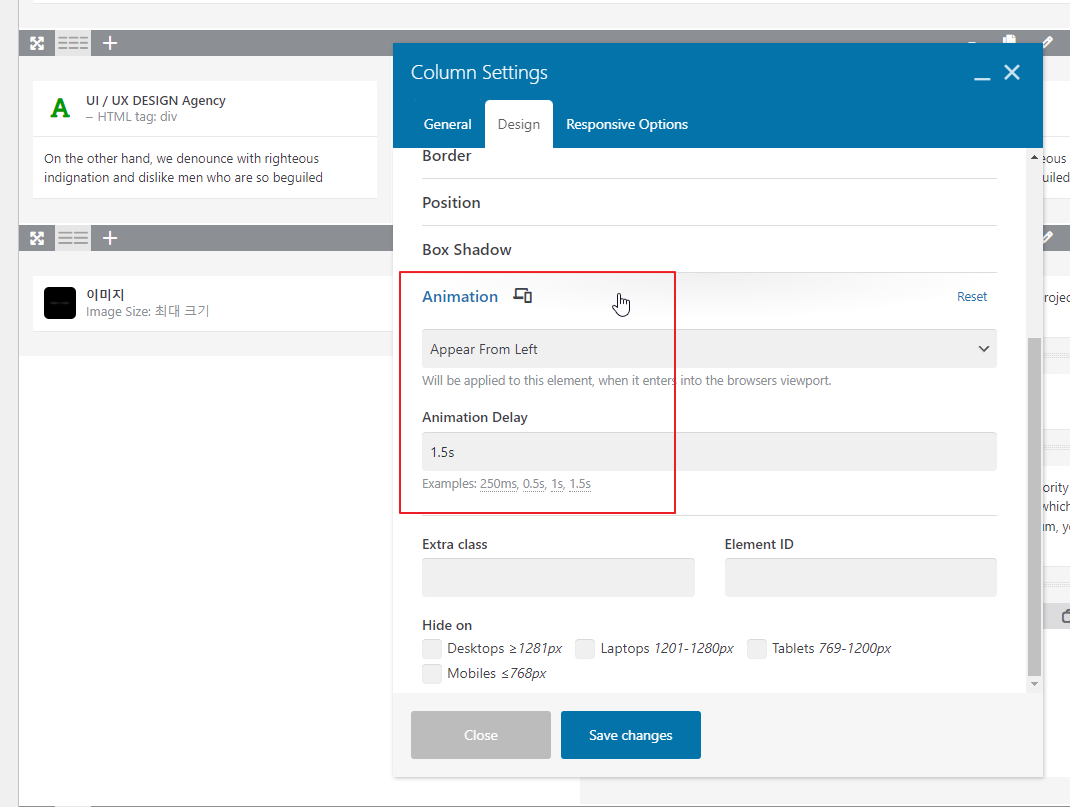The height and width of the screenshot is (807, 1070).
Task: Open the Responsive Options tab
Action: tap(626, 124)
